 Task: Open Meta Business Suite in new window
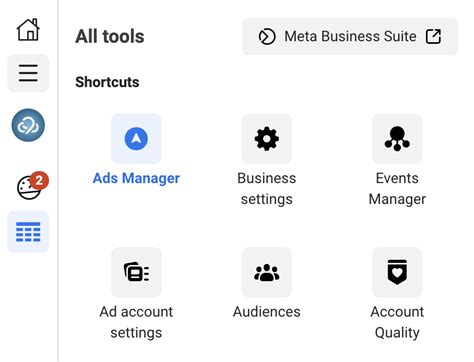[350, 36]
